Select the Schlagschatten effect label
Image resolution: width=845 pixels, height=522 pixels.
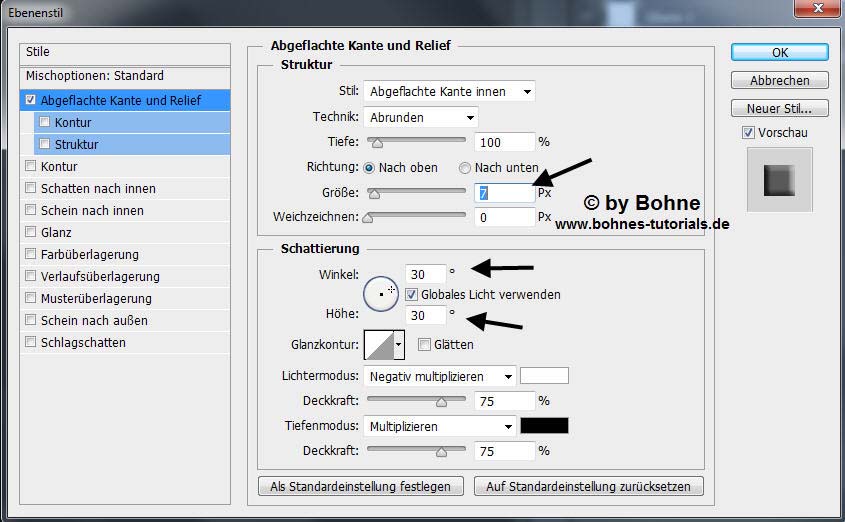tap(83, 343)
